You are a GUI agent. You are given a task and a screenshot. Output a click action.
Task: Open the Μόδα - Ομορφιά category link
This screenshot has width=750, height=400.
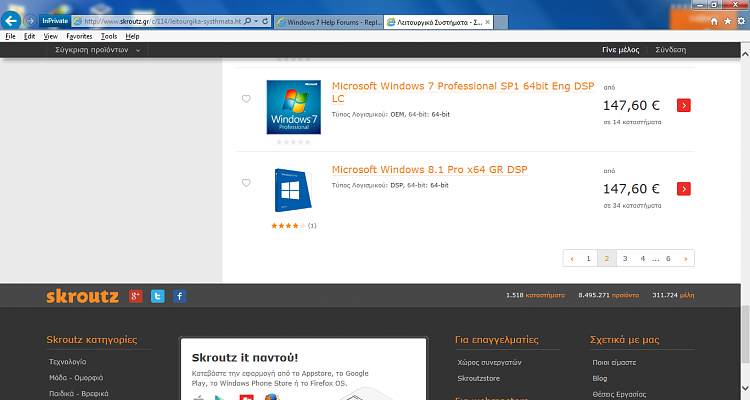(x=76, y=378)
